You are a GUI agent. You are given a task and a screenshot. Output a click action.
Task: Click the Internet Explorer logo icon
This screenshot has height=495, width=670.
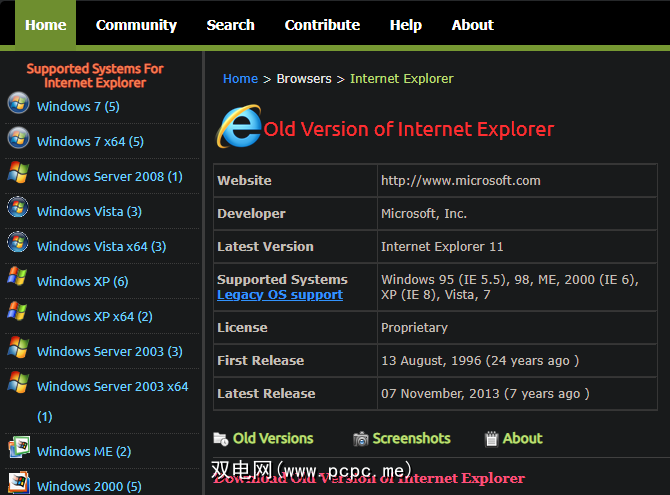(x=238, y=127)
